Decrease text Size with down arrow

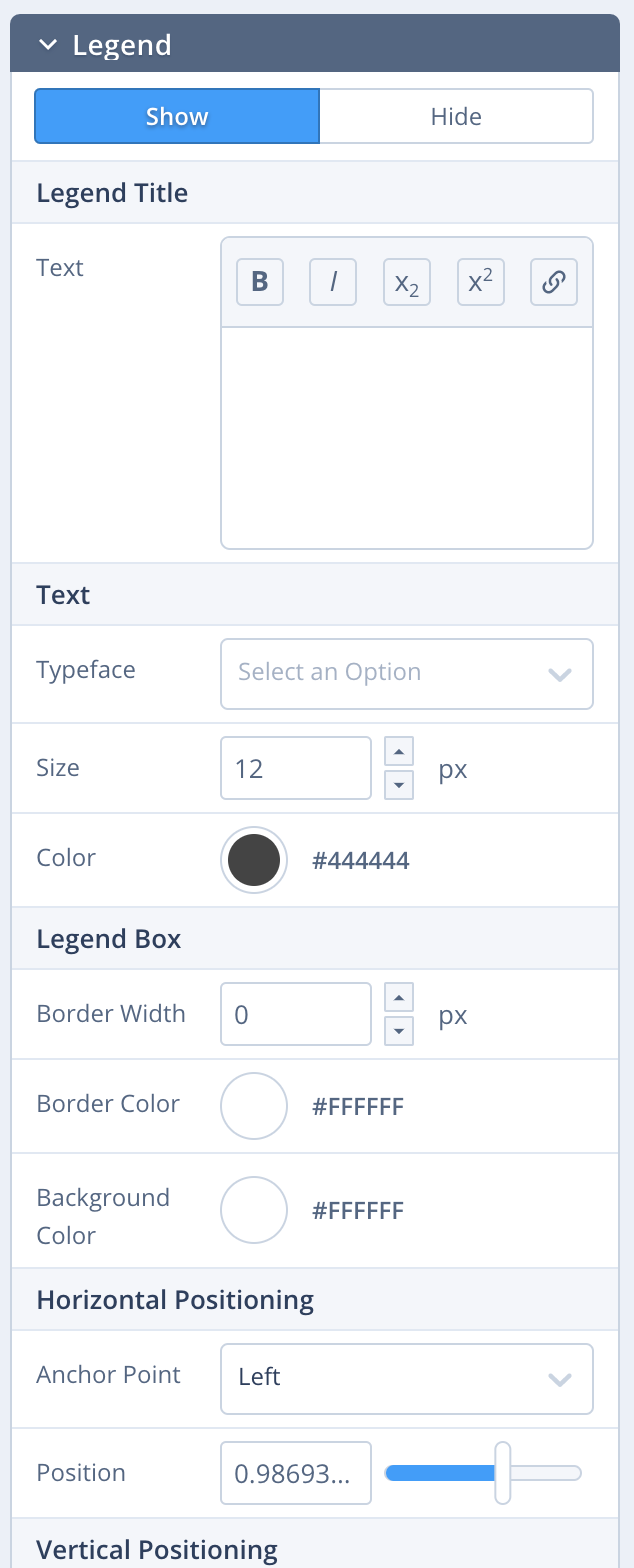coord(399,785)
